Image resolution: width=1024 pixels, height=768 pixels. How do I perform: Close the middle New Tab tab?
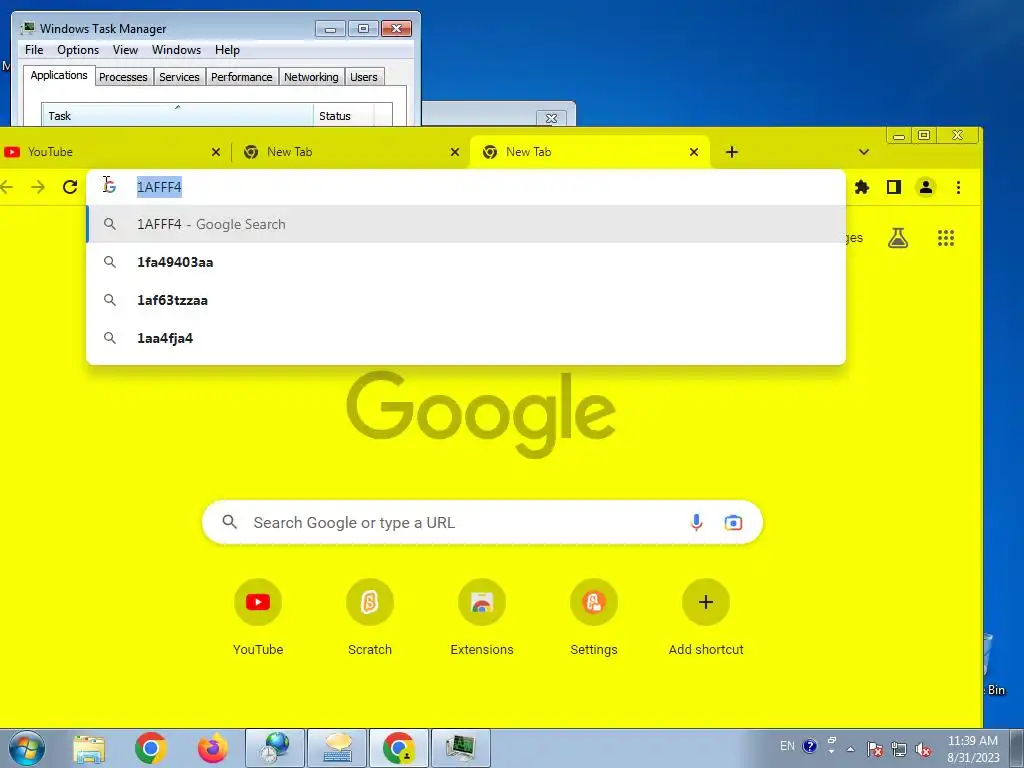(x=455, y=152)
